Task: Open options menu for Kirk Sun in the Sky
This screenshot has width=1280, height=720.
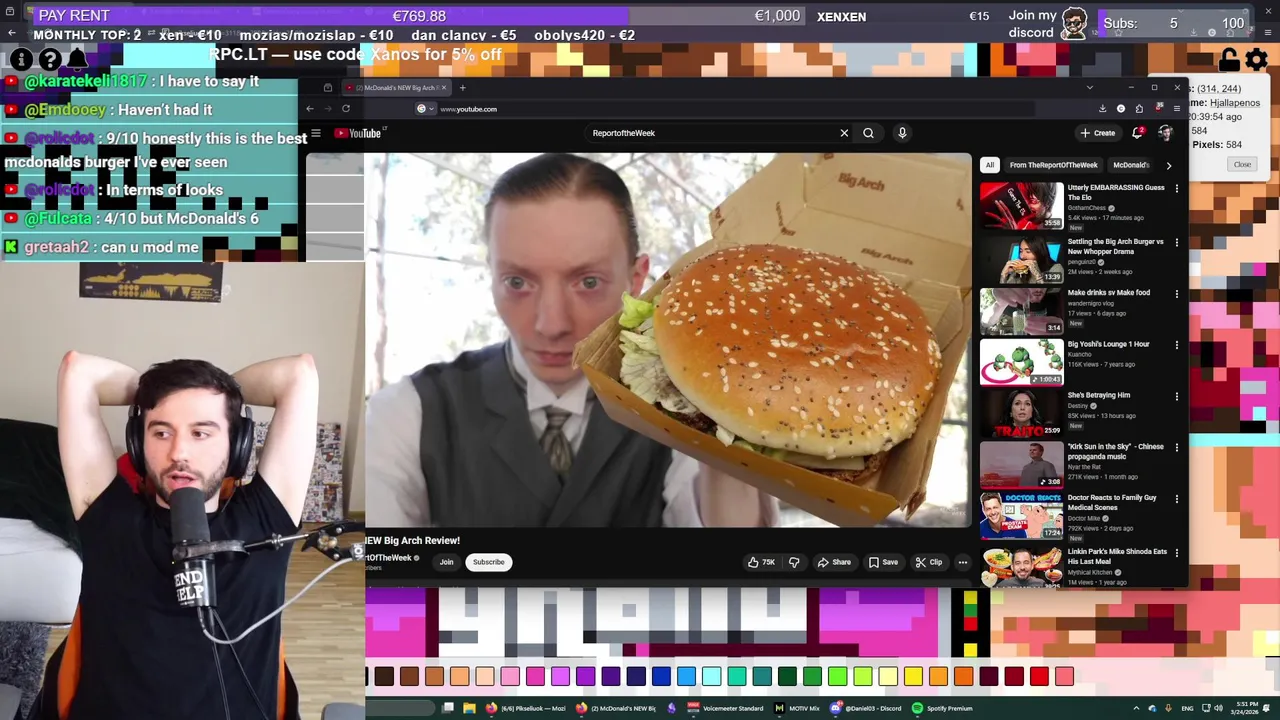Action: click(1176, 448)
